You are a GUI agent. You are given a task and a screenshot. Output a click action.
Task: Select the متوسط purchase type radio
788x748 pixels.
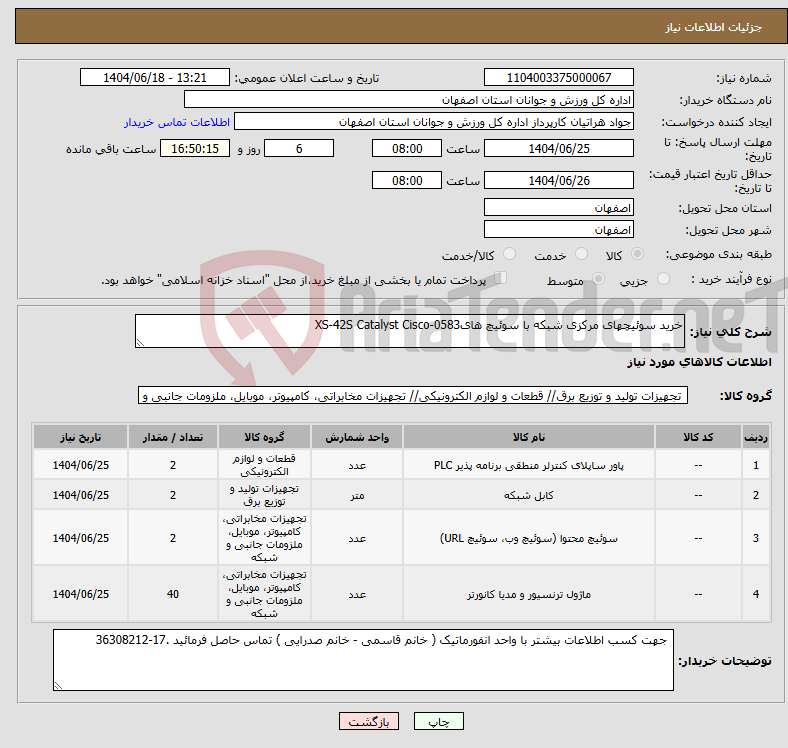598,278
